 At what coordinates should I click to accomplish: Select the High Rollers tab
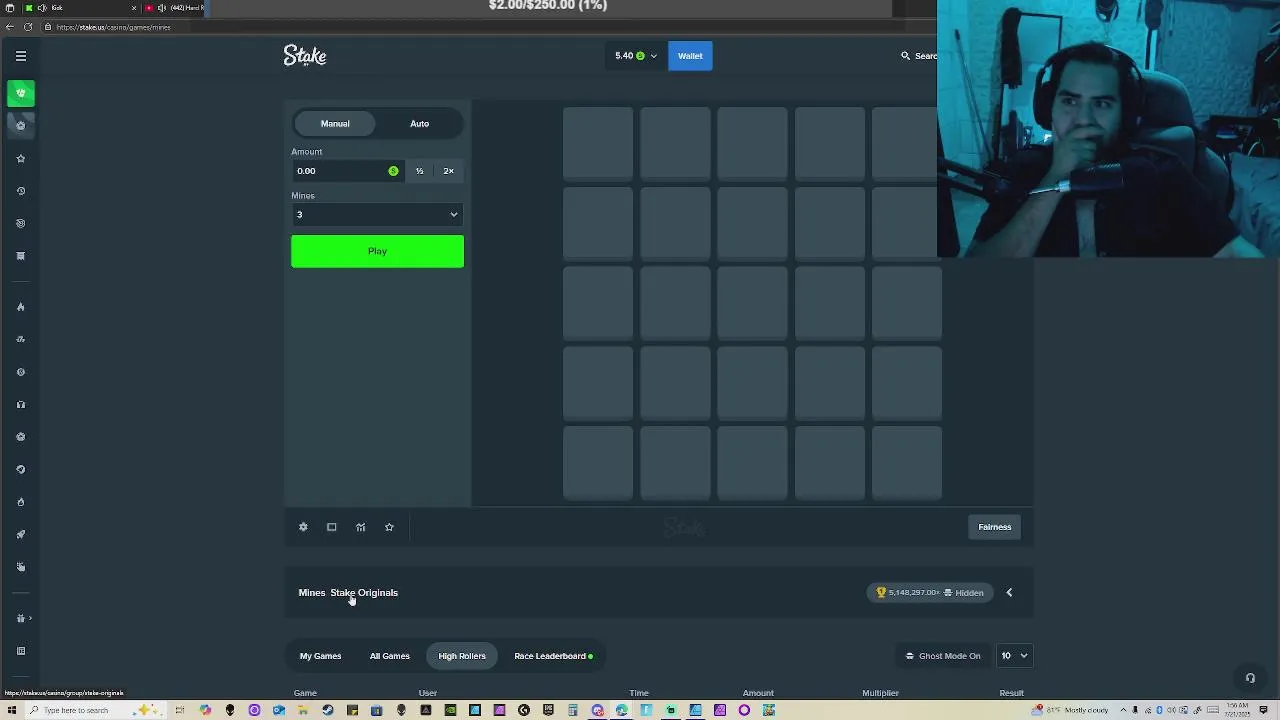(x=462, y=656)
